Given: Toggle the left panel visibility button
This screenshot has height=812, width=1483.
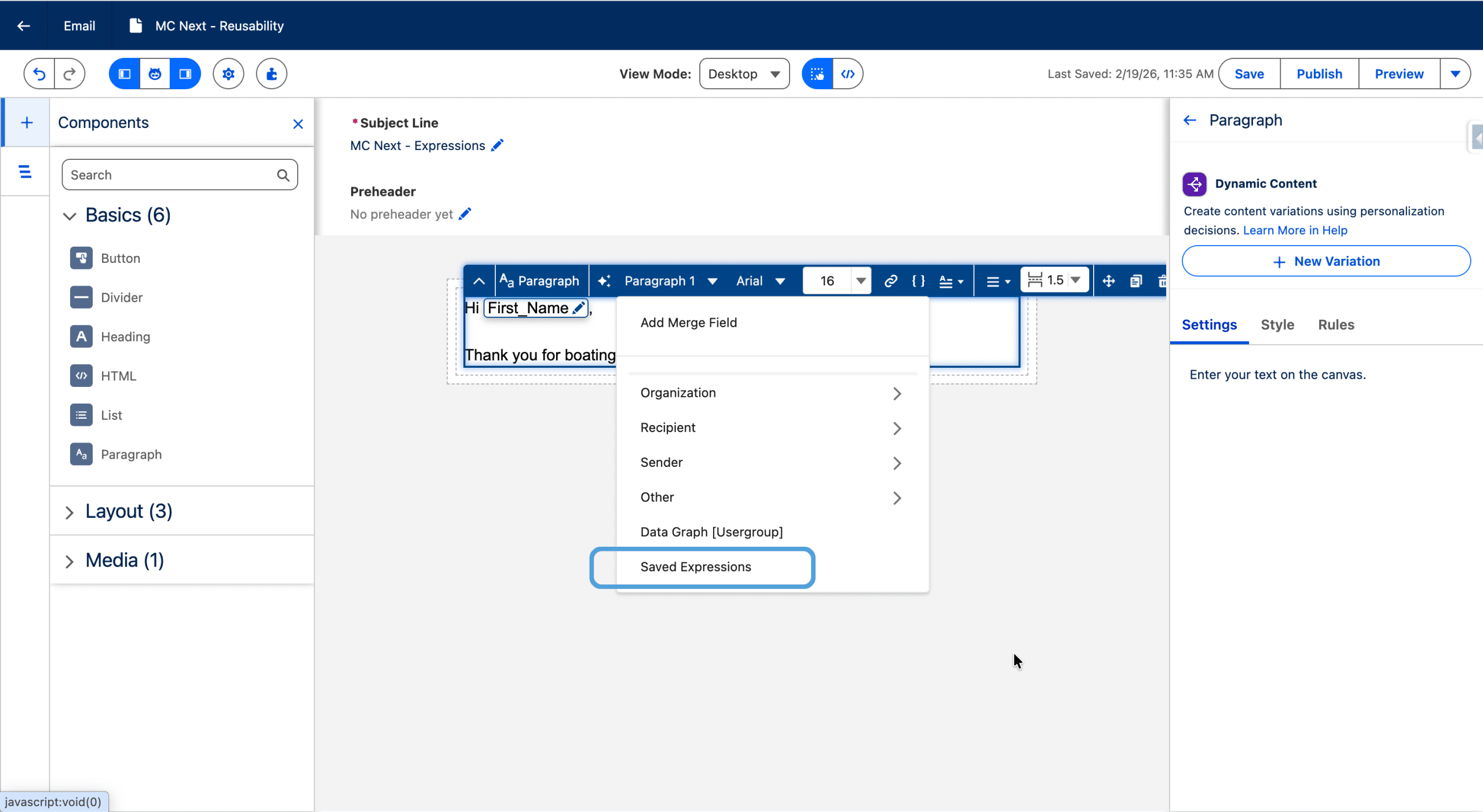Looking at the screenshot, I should [125, 74].
